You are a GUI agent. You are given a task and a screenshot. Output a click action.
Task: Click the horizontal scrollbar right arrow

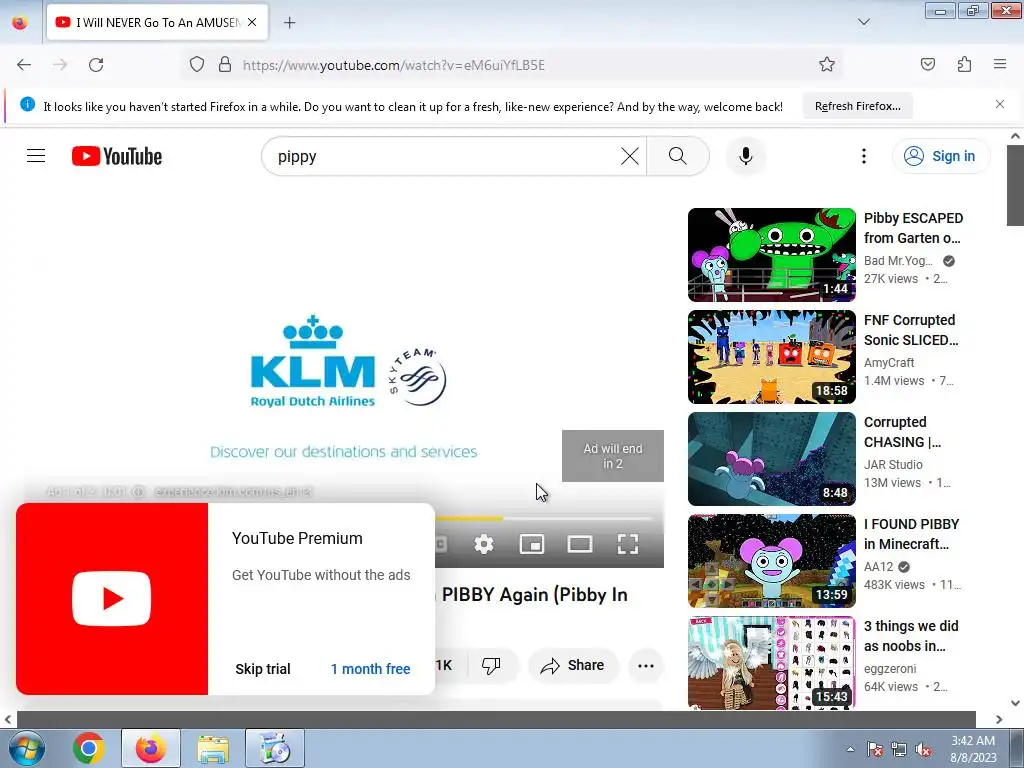point(999,719)
